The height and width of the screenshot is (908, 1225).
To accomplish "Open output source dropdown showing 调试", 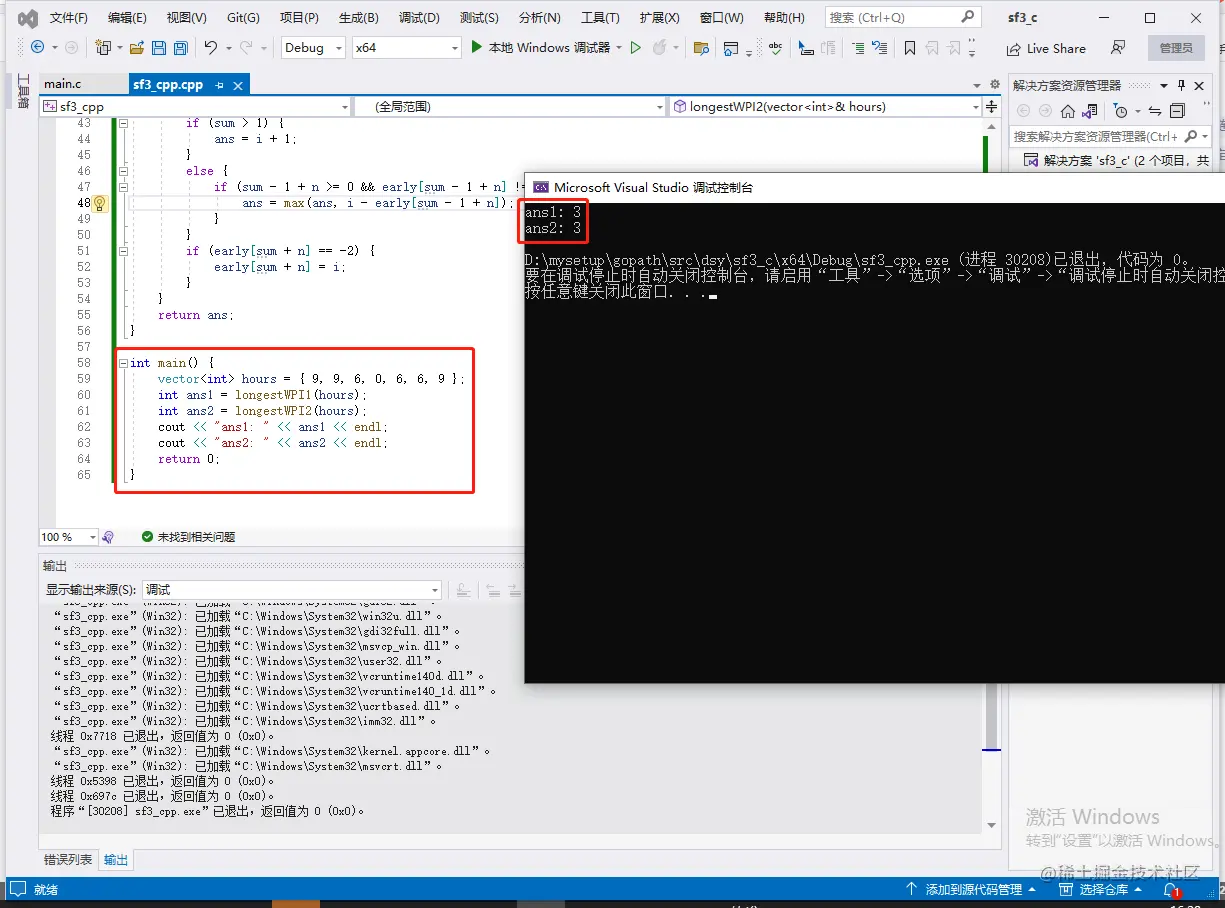I will [292, 590].
